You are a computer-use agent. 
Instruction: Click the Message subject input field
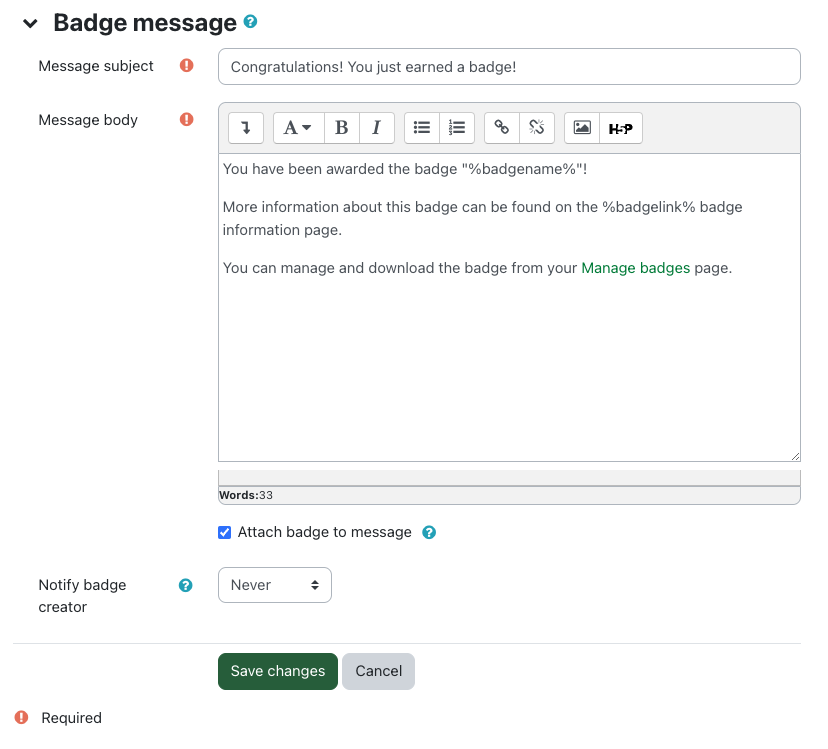click(x=508, y=67)
